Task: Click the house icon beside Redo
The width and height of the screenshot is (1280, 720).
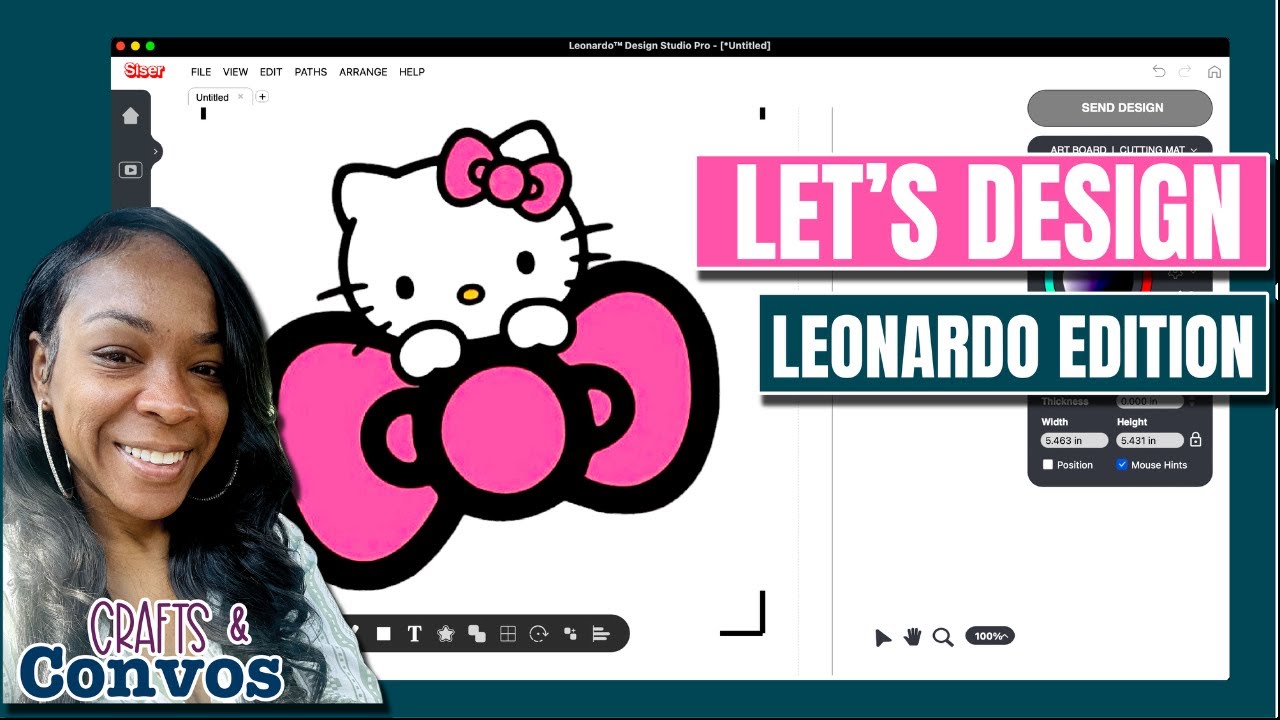Action: pyautogui.click(x=1214, y=72)
